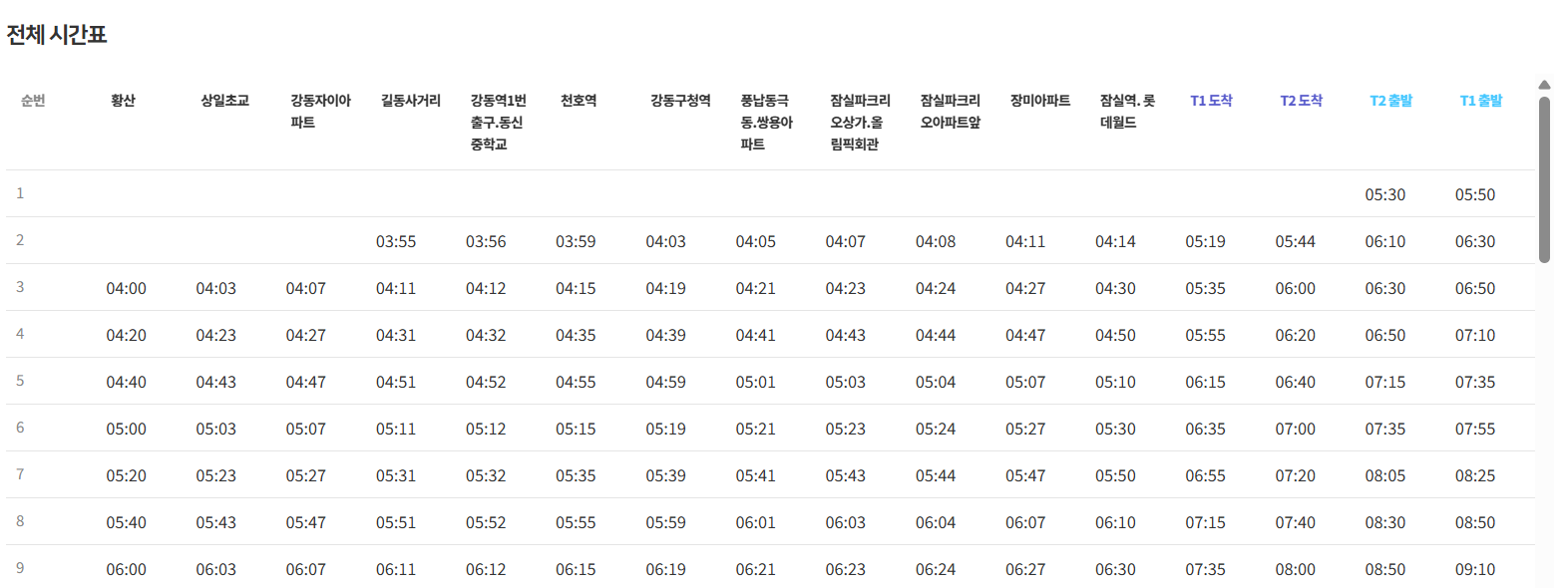Click row 9 T1 출발 time 09:10
The image size is (1568, 588).
coord(1474,570)
